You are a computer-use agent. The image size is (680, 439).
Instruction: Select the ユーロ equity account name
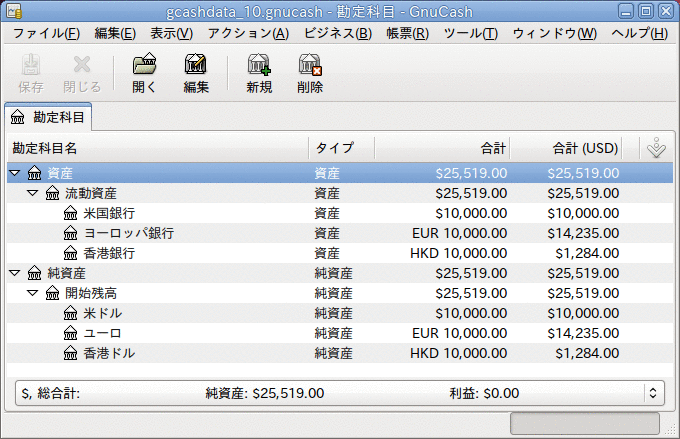click(102, 333)
